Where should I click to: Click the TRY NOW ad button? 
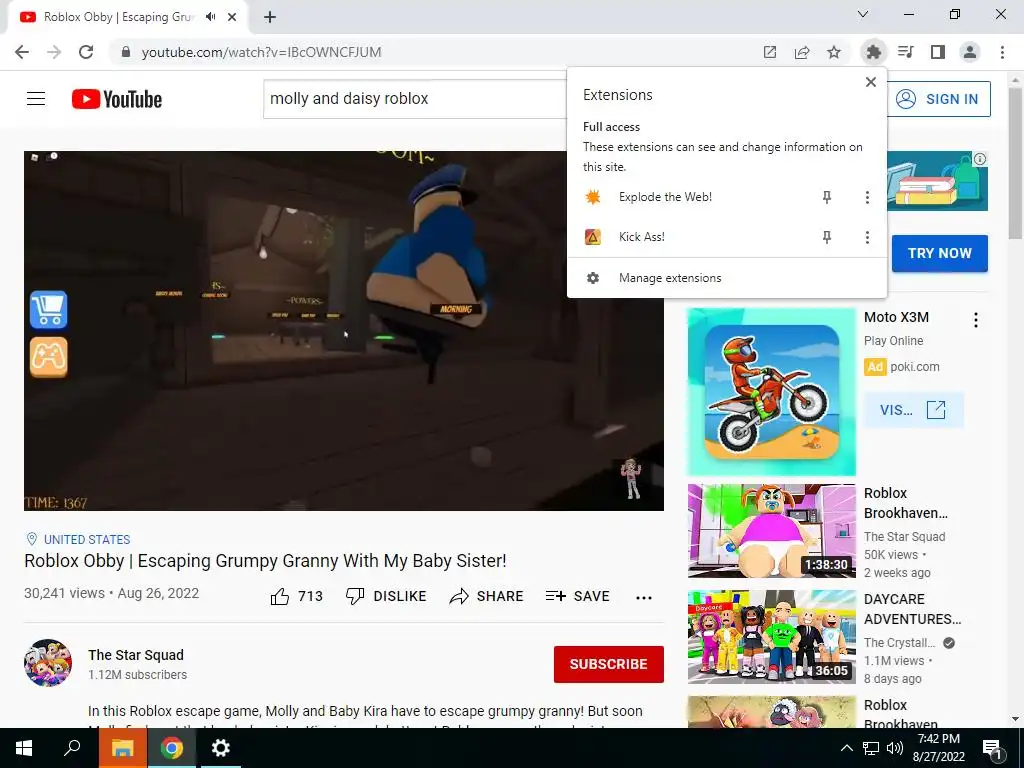940,253
